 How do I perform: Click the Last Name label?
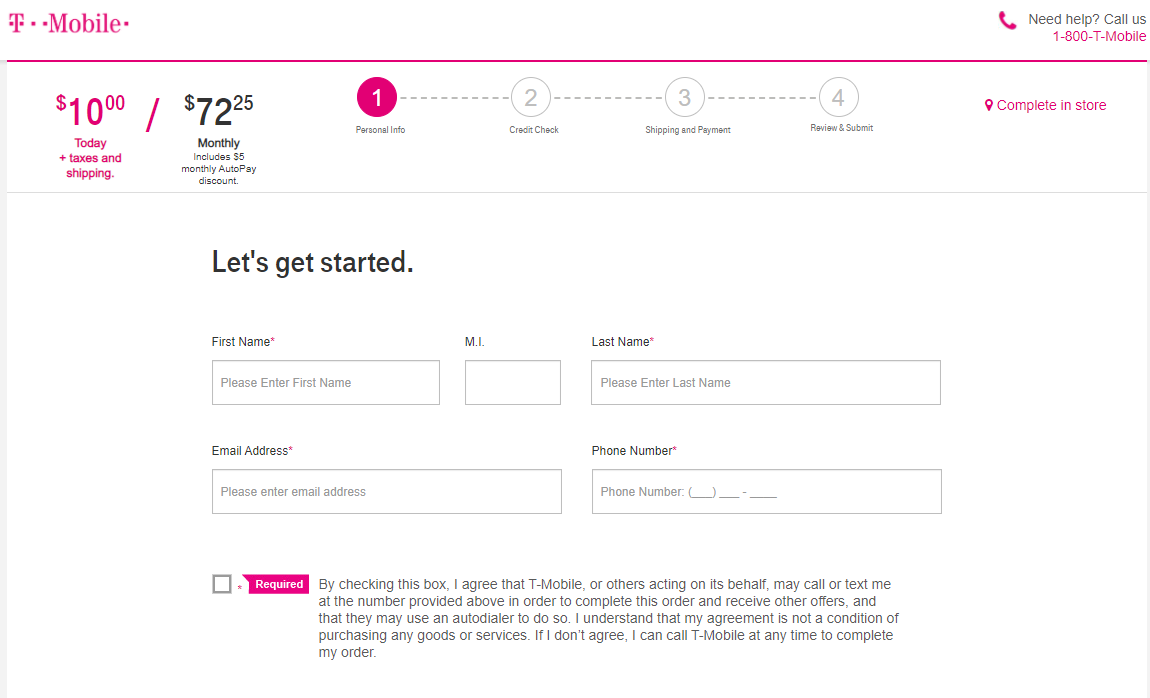coord(623,342)
